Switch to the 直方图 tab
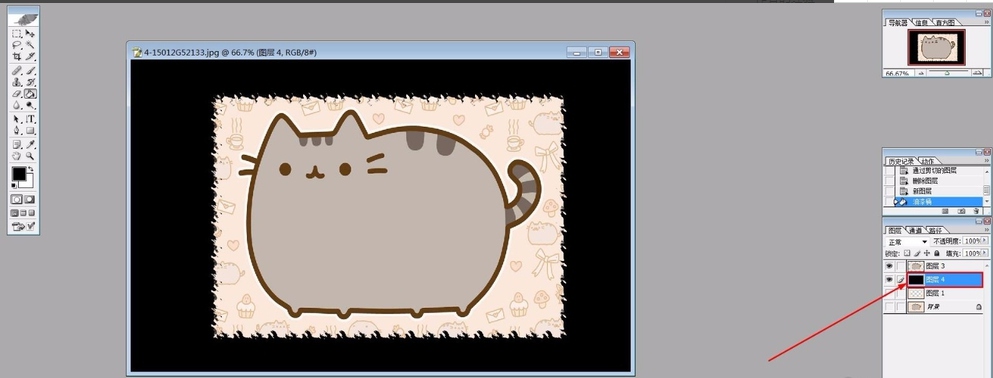 click(945, 23)
